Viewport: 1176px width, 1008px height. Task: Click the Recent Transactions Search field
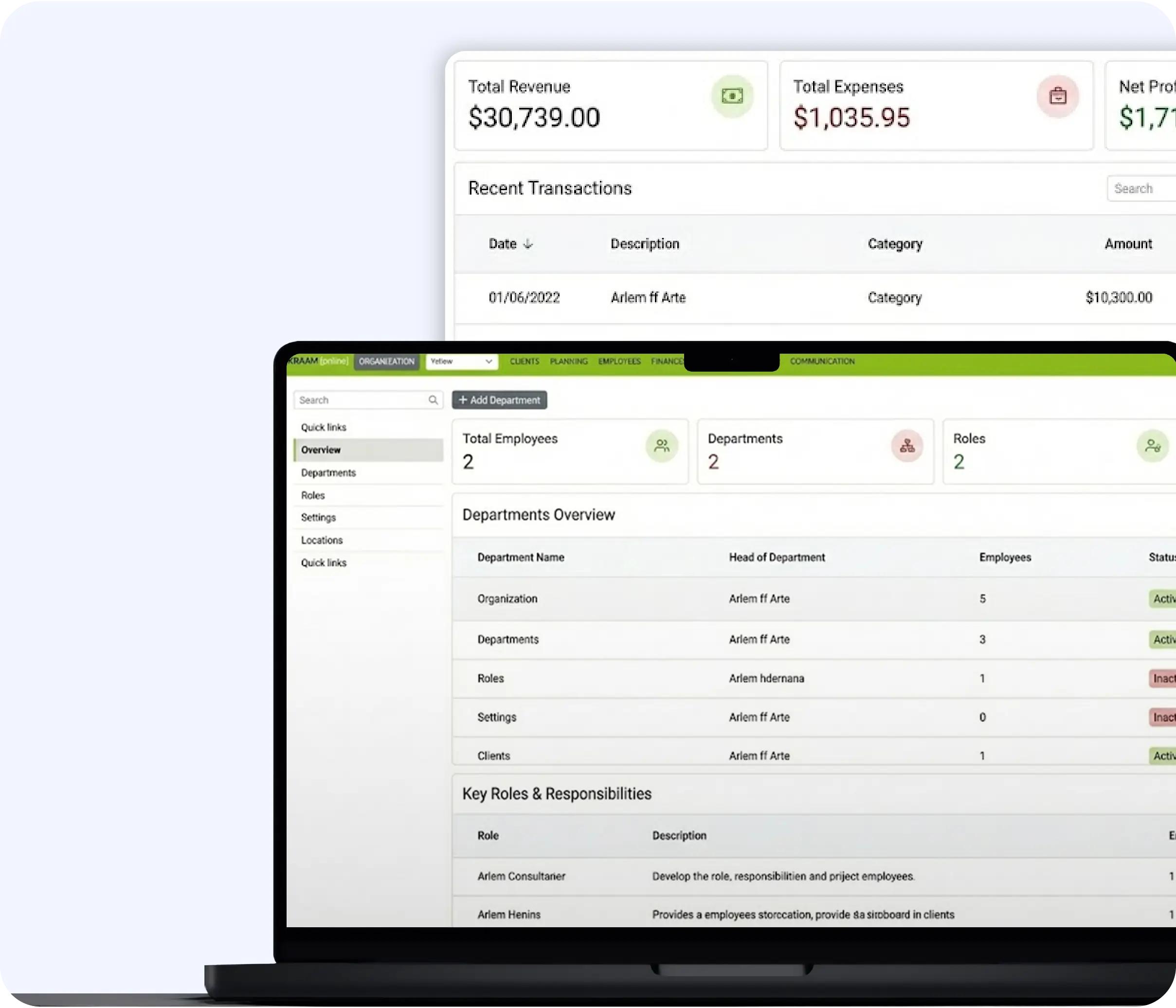(1141, 188)
